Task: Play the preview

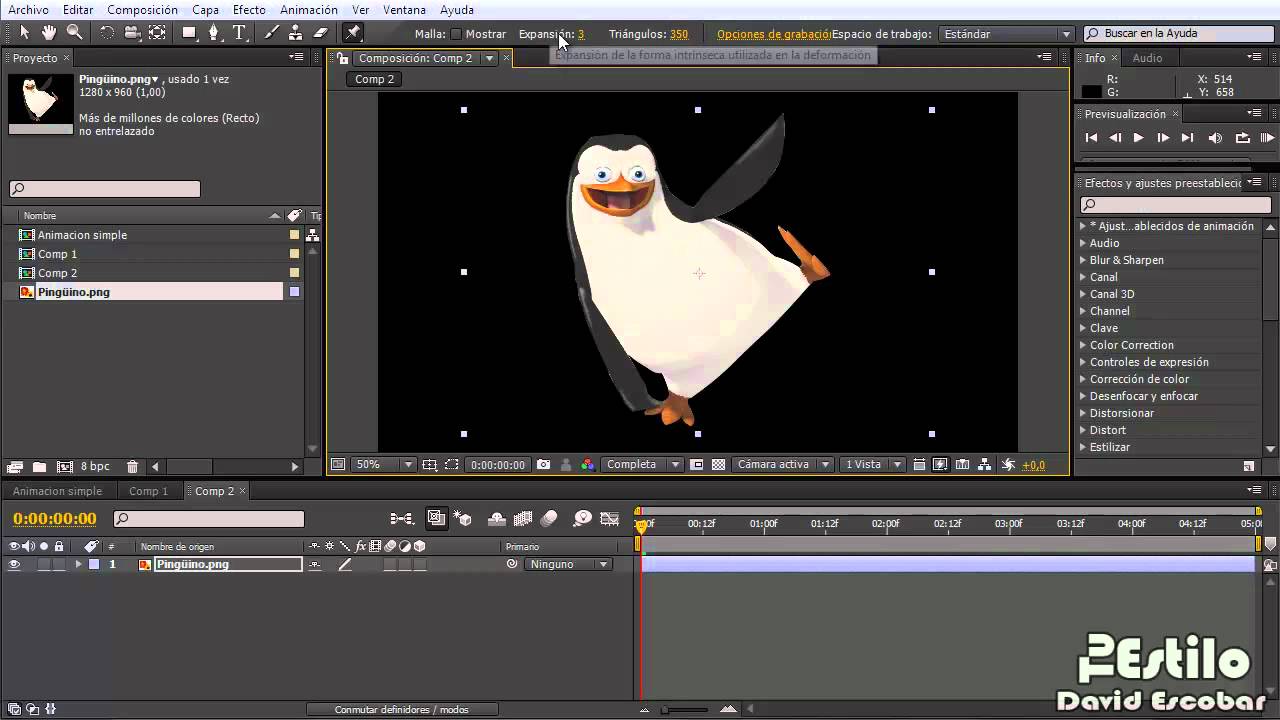Action: (x=1138, y=138)
